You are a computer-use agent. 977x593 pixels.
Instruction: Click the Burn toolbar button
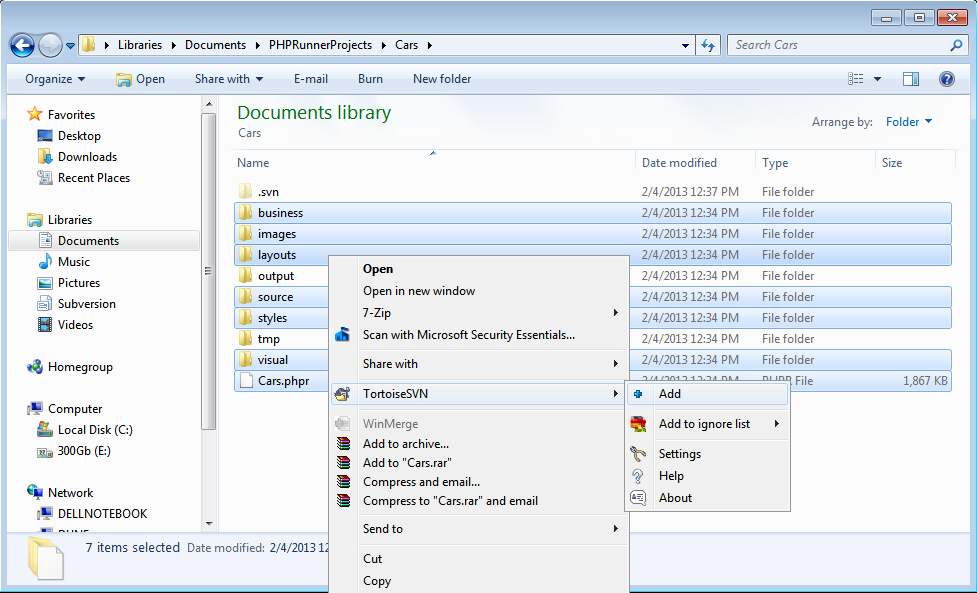pyautogui.click(x=370, y=79)
